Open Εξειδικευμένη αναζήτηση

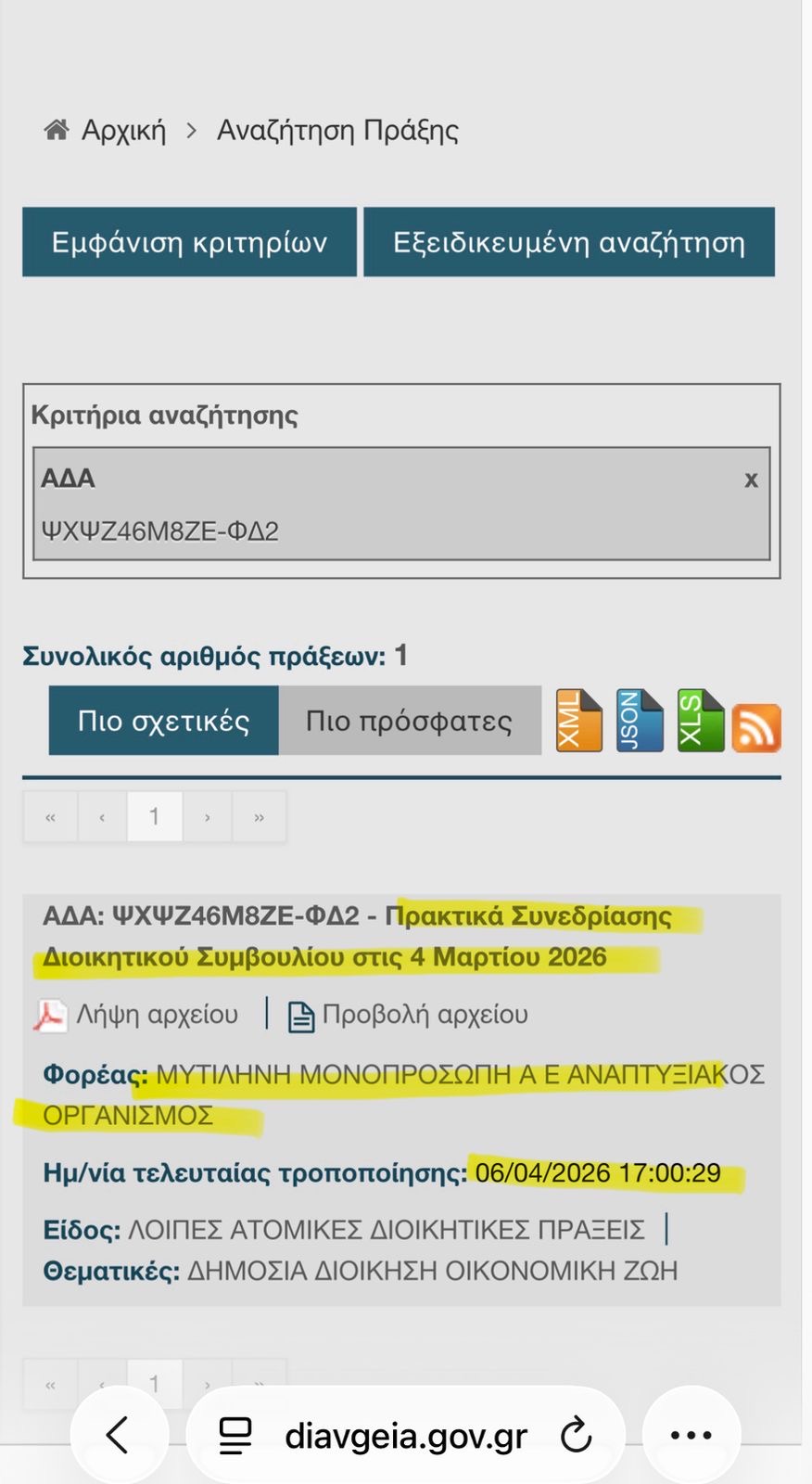tap(568, 242)
